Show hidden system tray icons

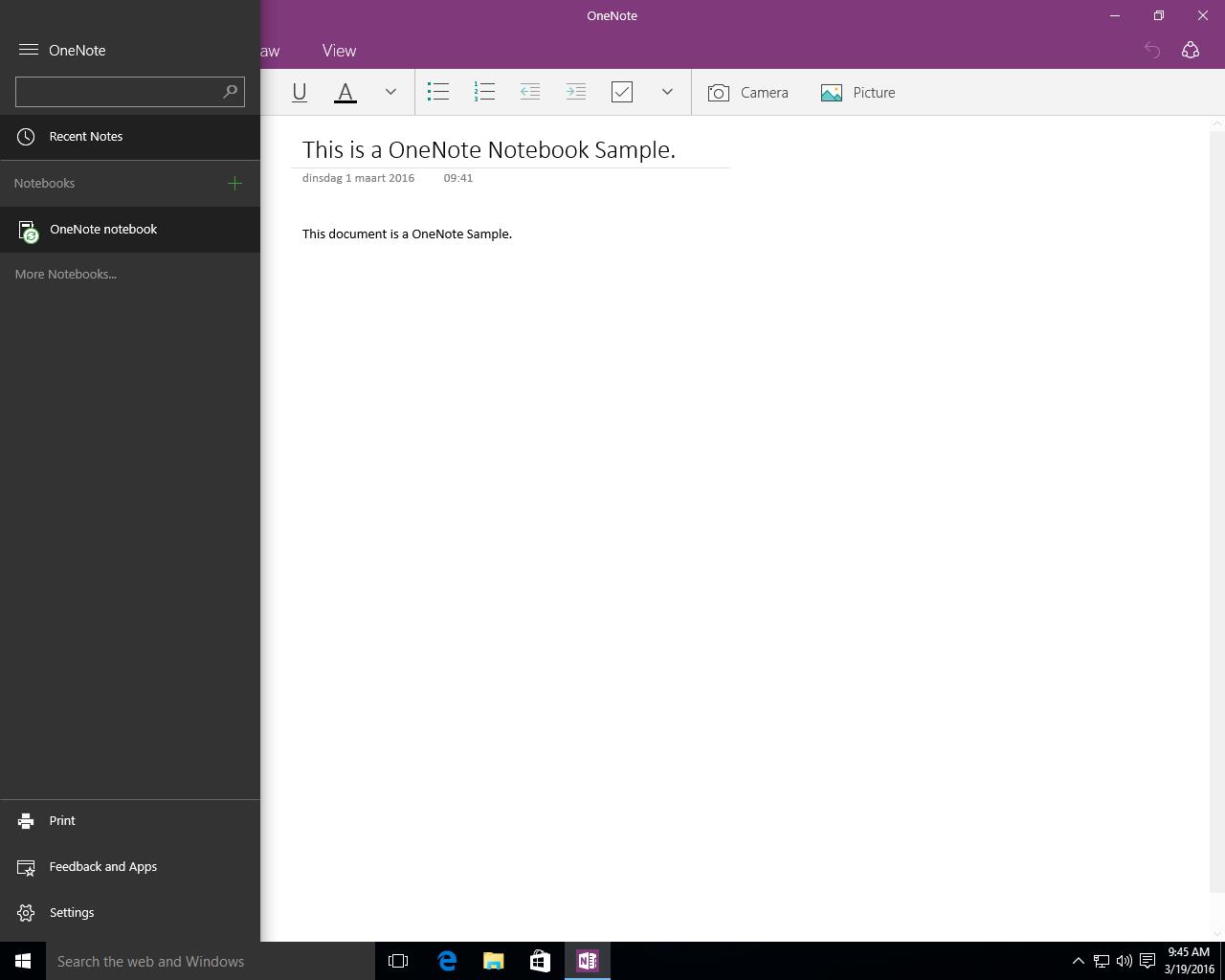[1078, 961]
